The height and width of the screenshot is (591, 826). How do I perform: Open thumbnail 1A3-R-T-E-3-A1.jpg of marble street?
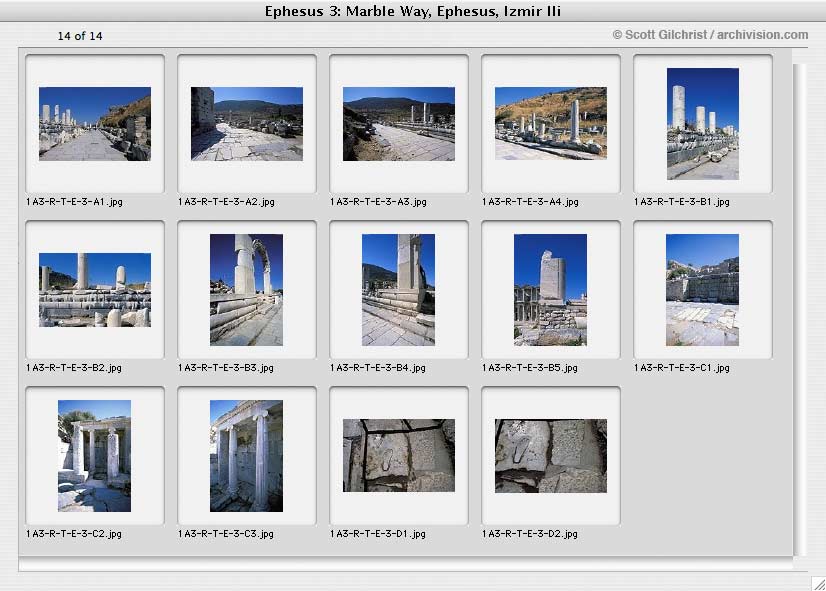(95, 124)
